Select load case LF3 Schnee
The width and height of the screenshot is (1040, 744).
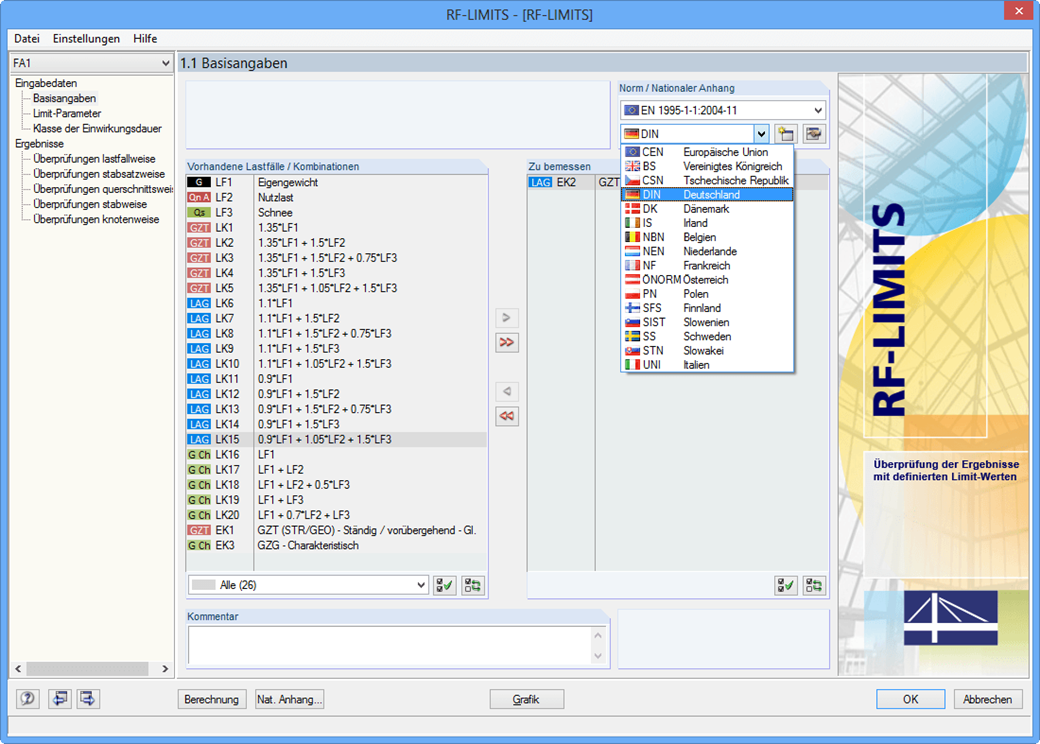336,213
